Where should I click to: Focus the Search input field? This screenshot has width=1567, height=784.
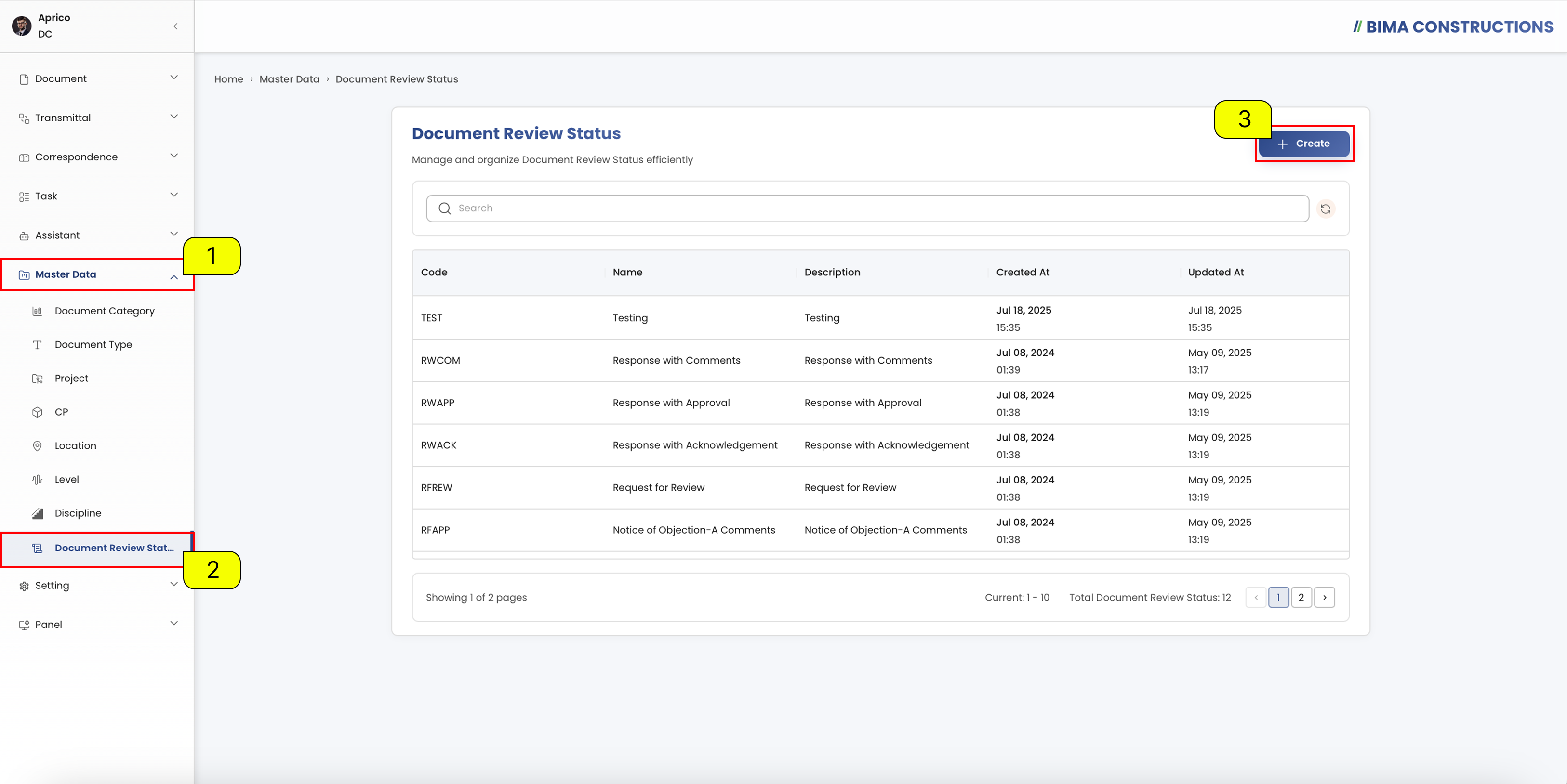coord(867,209)
